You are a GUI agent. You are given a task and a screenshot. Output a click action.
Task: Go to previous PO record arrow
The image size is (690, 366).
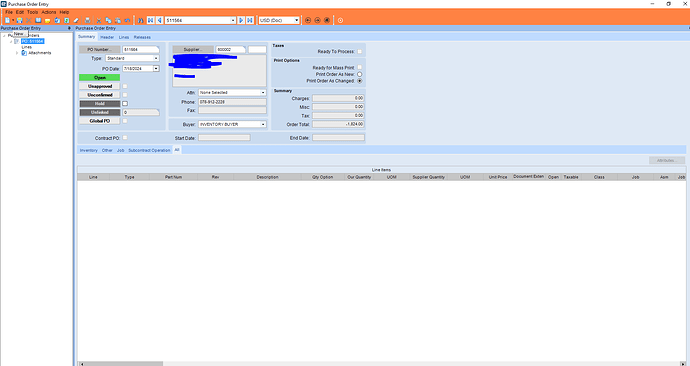(x=159, y=20)
